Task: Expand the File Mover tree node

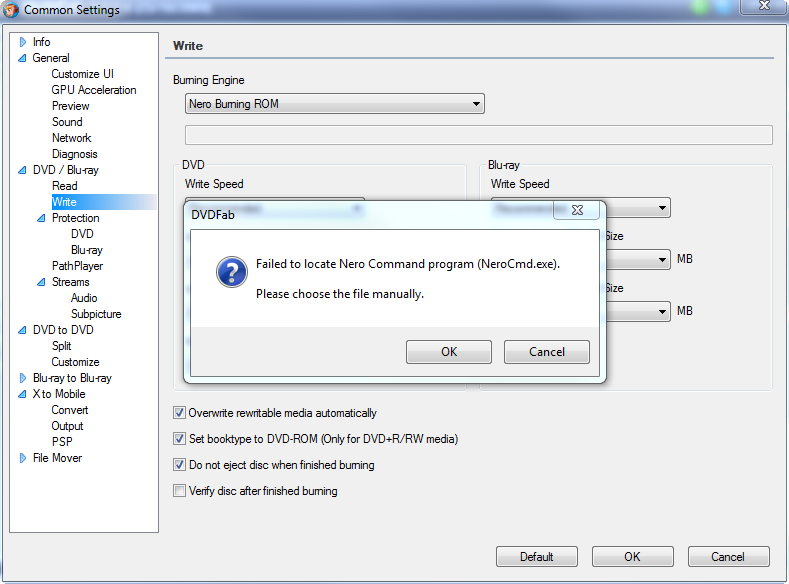Action: tap(23, 458)
